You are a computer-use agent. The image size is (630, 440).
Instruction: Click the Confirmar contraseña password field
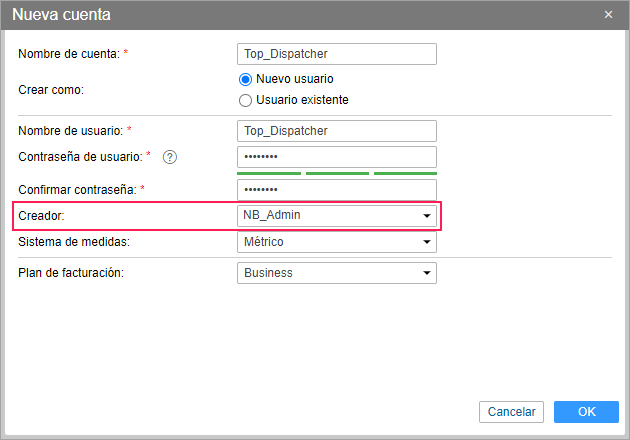tap(337, 189)
